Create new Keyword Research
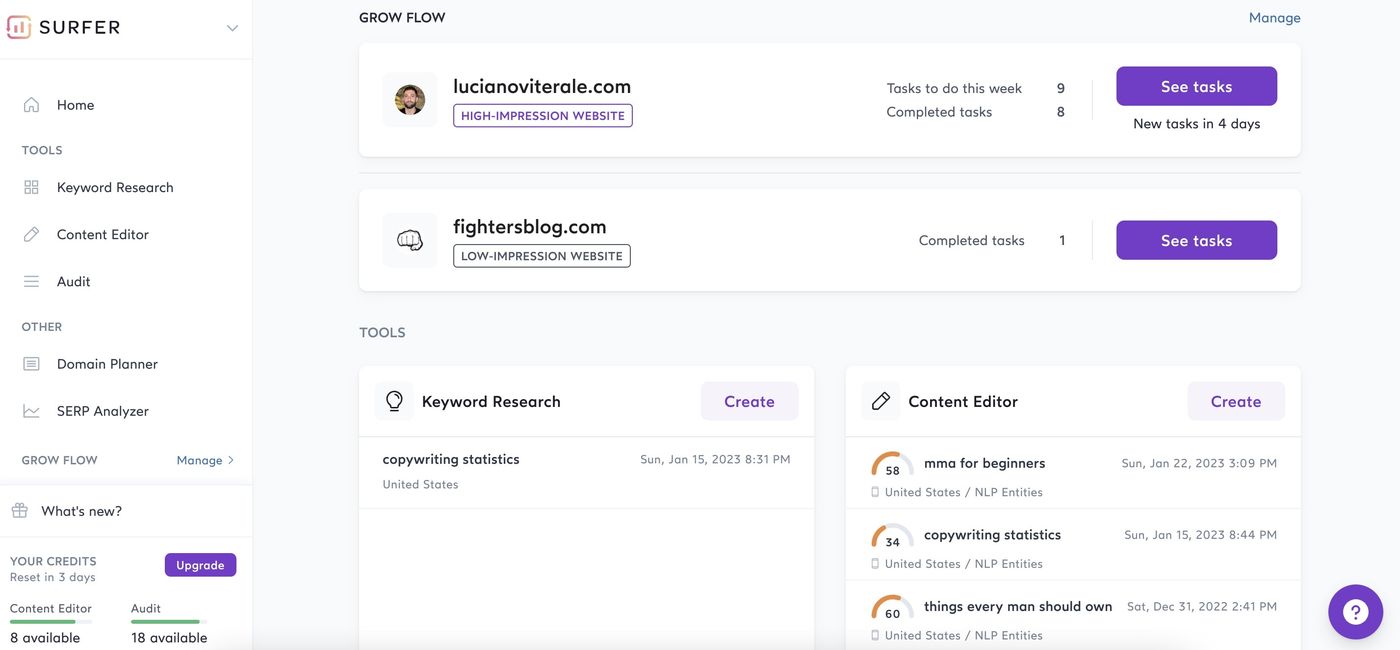This screenshot has width=1400, height=650. coord(749,401)
